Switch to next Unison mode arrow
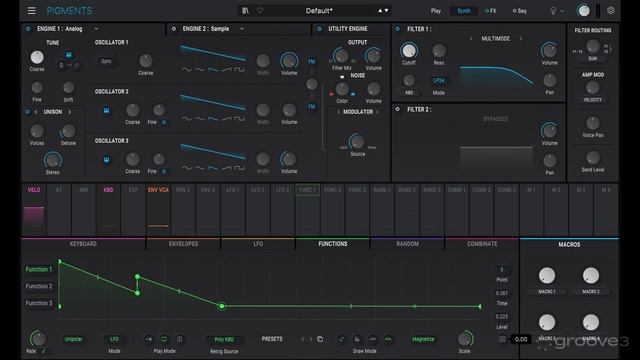The height and width of the screenshot is (360, 640). (70, 111)
